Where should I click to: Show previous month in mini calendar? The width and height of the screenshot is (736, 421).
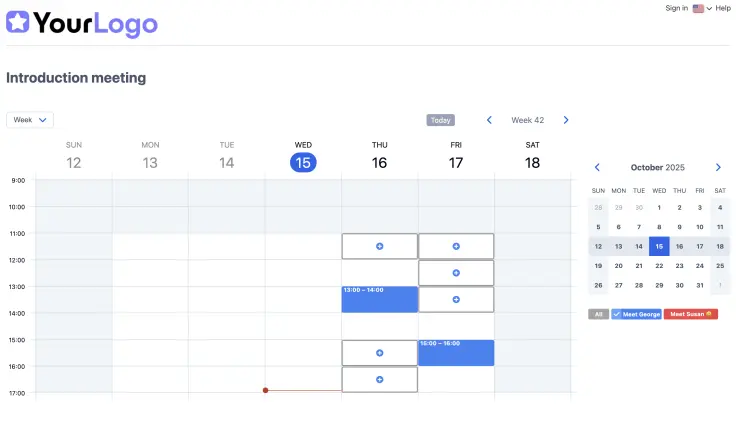597,167
